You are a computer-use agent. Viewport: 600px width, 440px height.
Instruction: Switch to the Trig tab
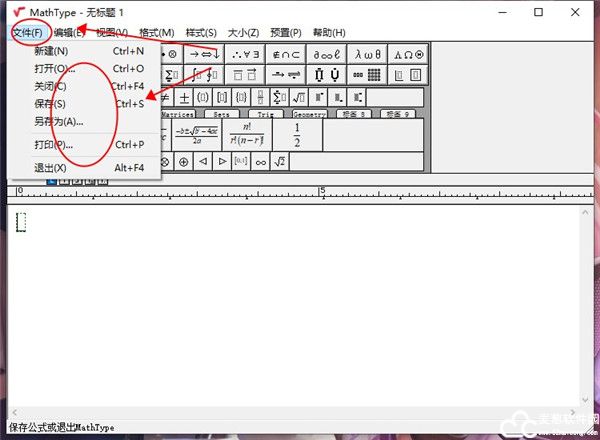(x=265, y=114)
